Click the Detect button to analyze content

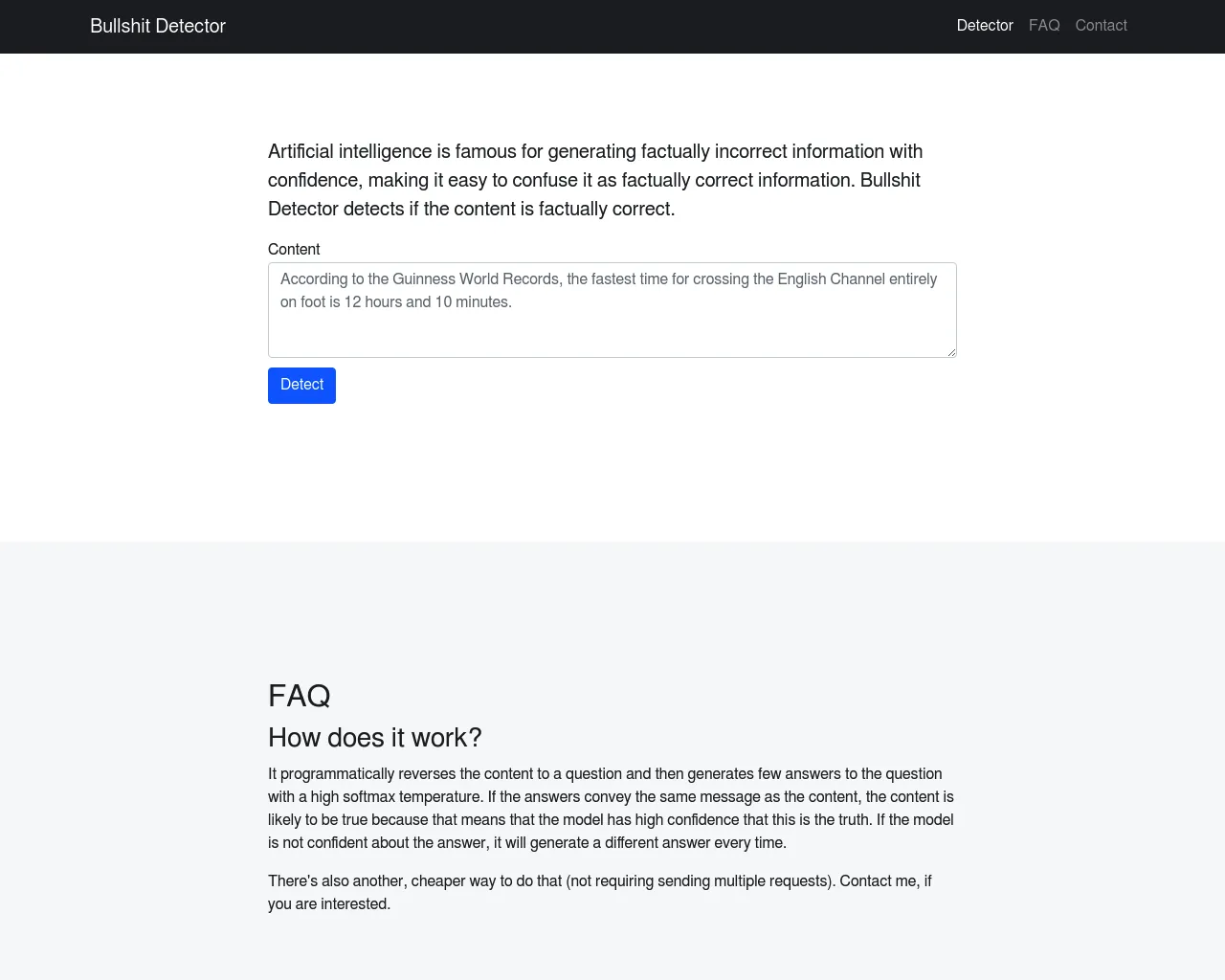301,385
